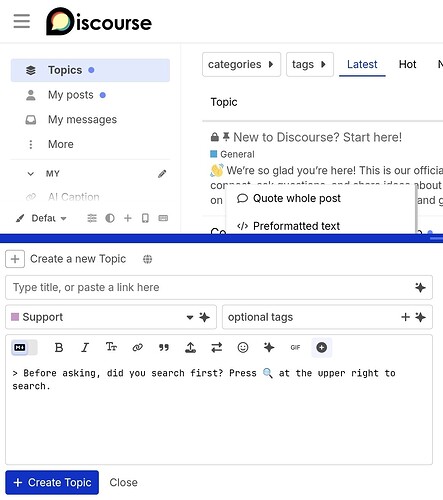Viewport: 443px width, 500px height.
Task: Open the More sidebar menu
Action: (90, 144)
